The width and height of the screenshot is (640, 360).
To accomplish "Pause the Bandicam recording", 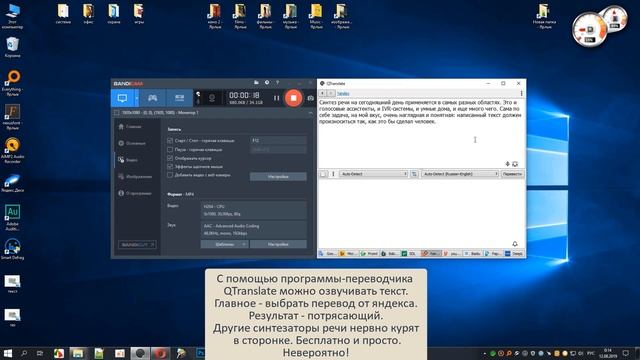I will click(276, 98).
